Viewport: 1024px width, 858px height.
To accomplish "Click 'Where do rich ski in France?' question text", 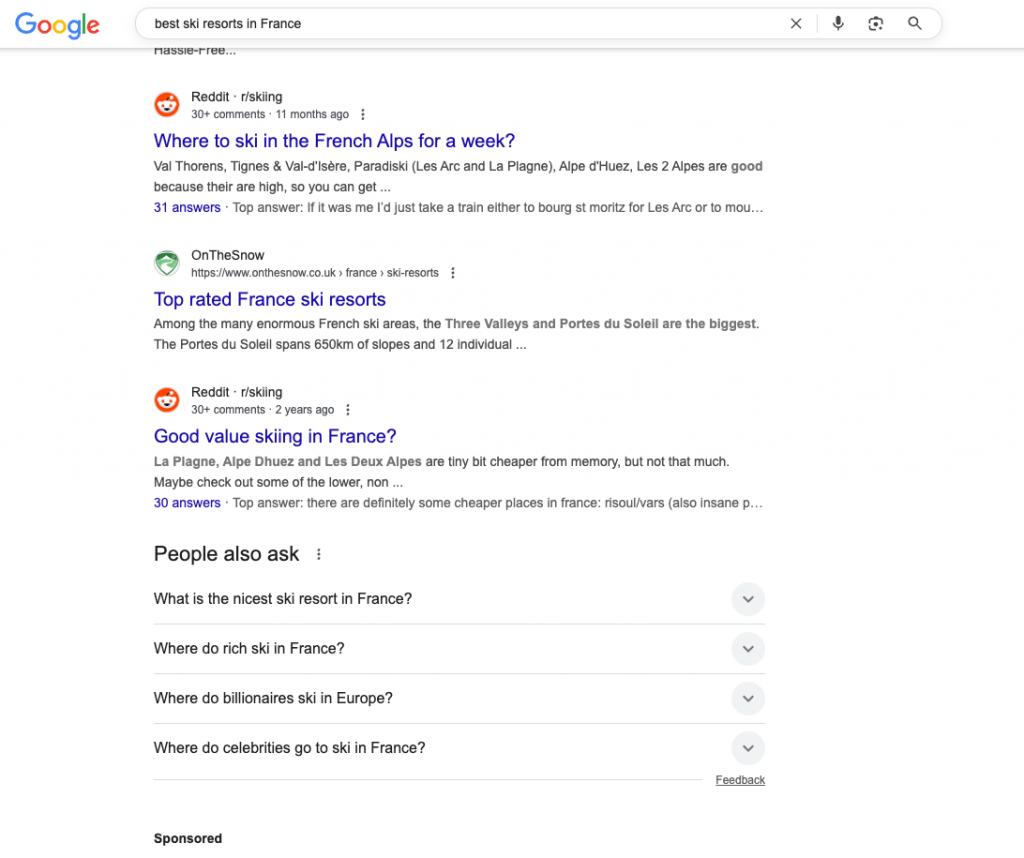I will click(249, 648).
